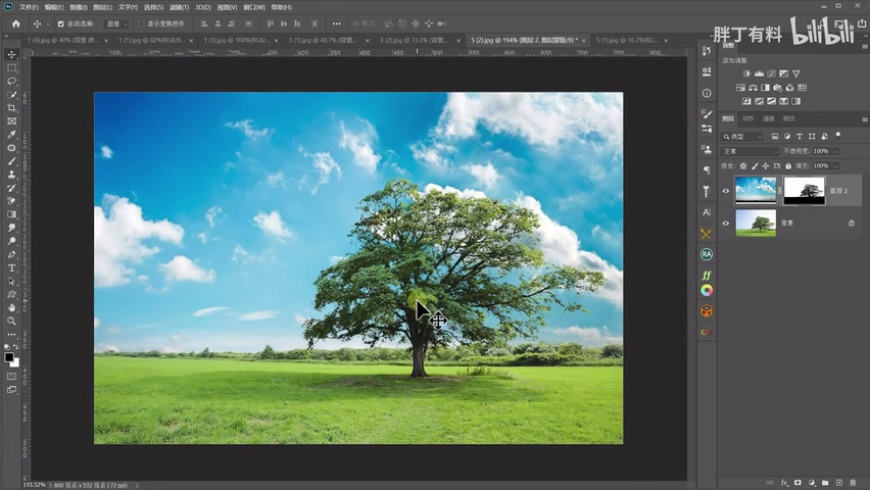Expand the 不透明度 100% opacity dropdown
This screenshot has height=490, width=870.
836,151
